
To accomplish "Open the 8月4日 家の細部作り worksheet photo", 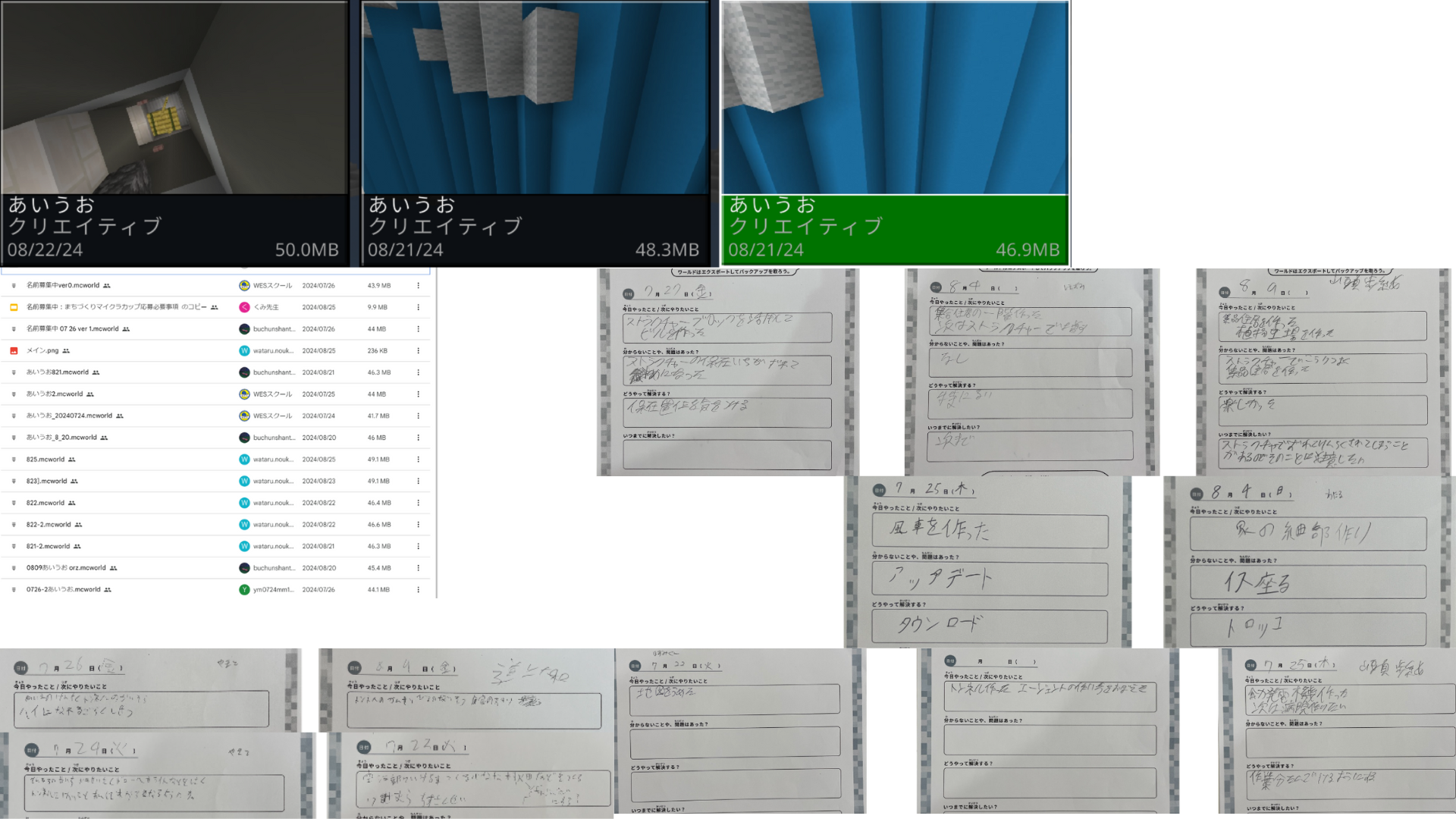I will pos(1310,562).
